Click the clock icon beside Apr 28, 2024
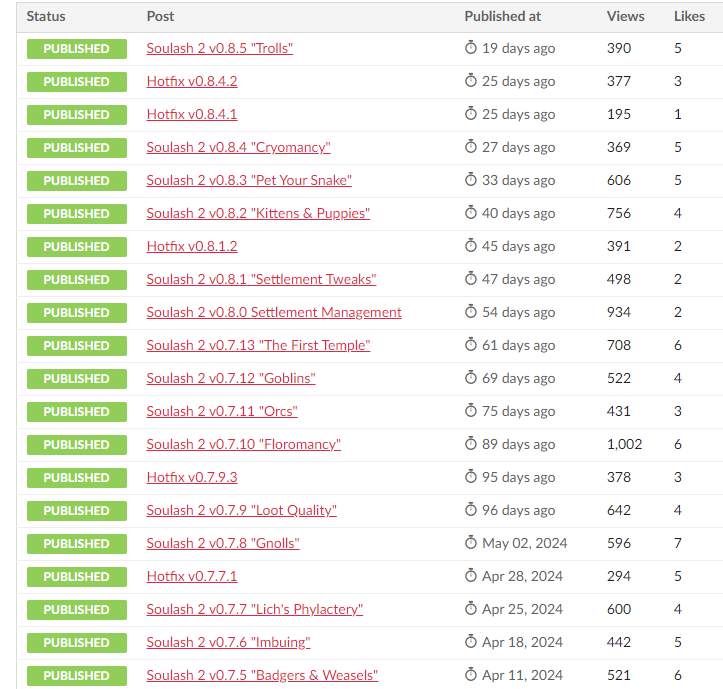Screen dimensions: 723x689 point(471,576)
